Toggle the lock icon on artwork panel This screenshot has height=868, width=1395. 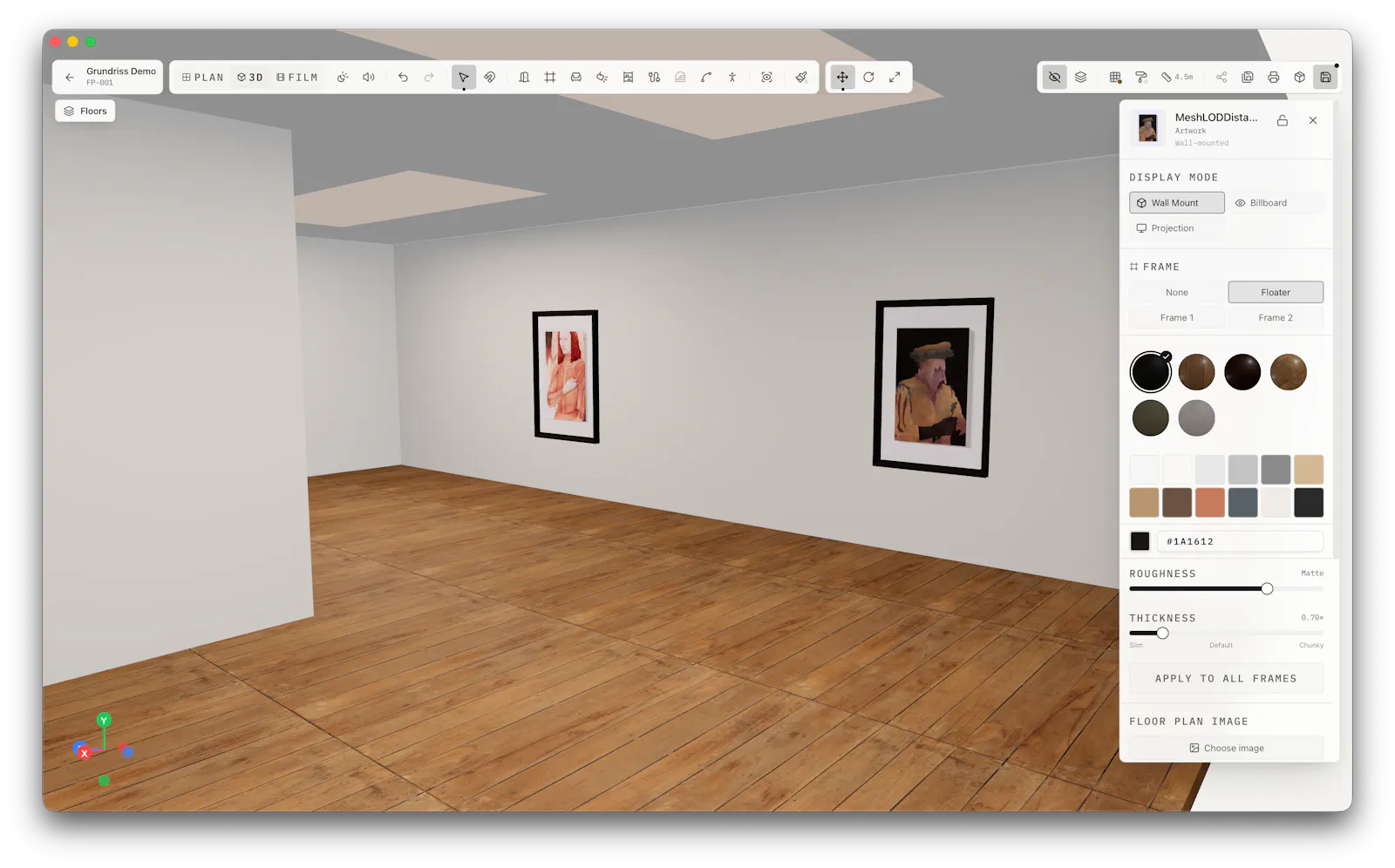[1283, 121]
